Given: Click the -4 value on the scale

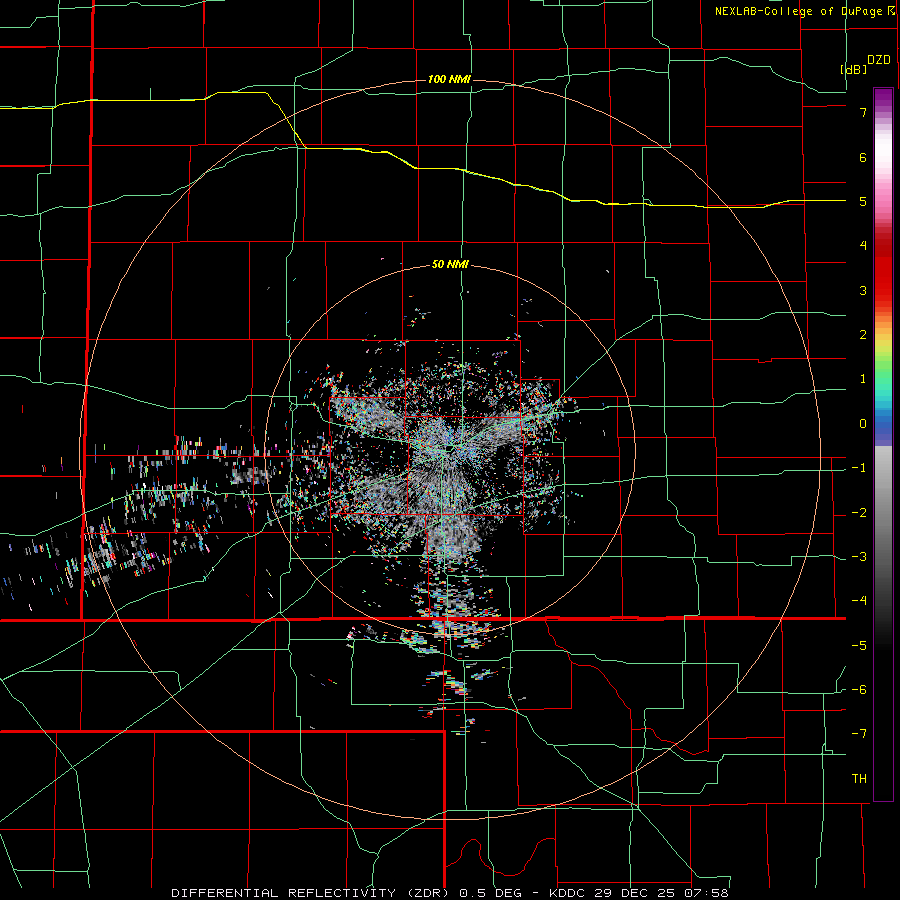Looking at the screenshot, I should (859, 600).
